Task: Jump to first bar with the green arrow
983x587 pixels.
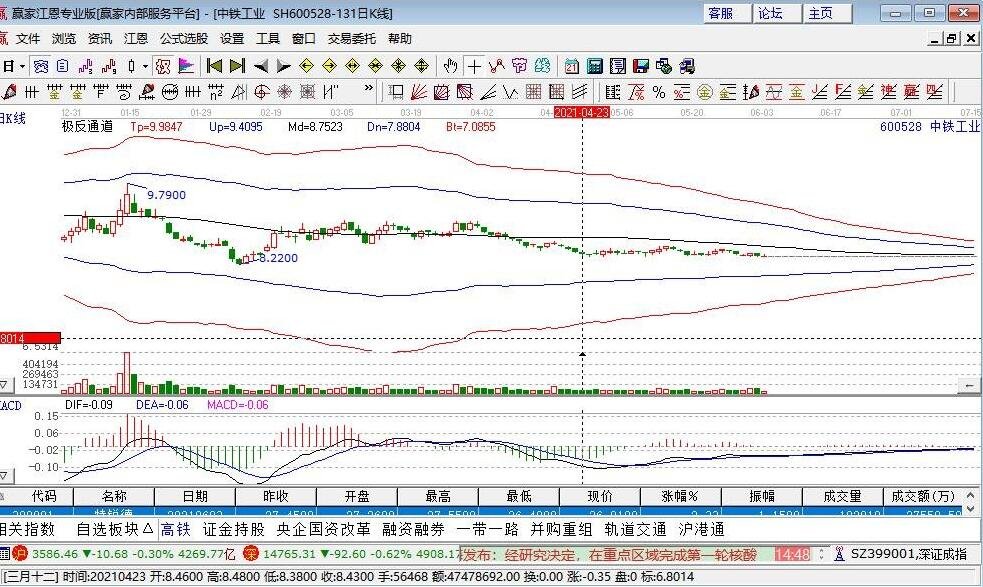Action: pos(214,66)
